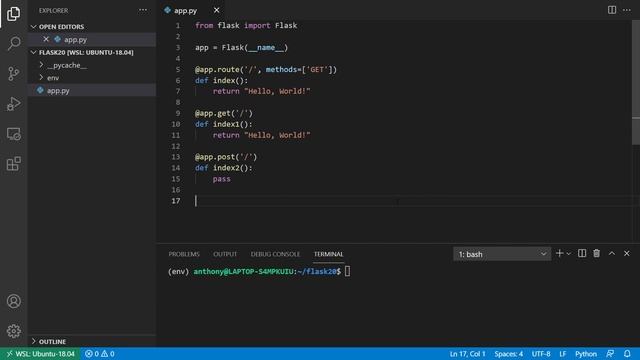The image size is (640, 360).
Task: Close the app.py editor tab
Action: click(x=216, y=10)
